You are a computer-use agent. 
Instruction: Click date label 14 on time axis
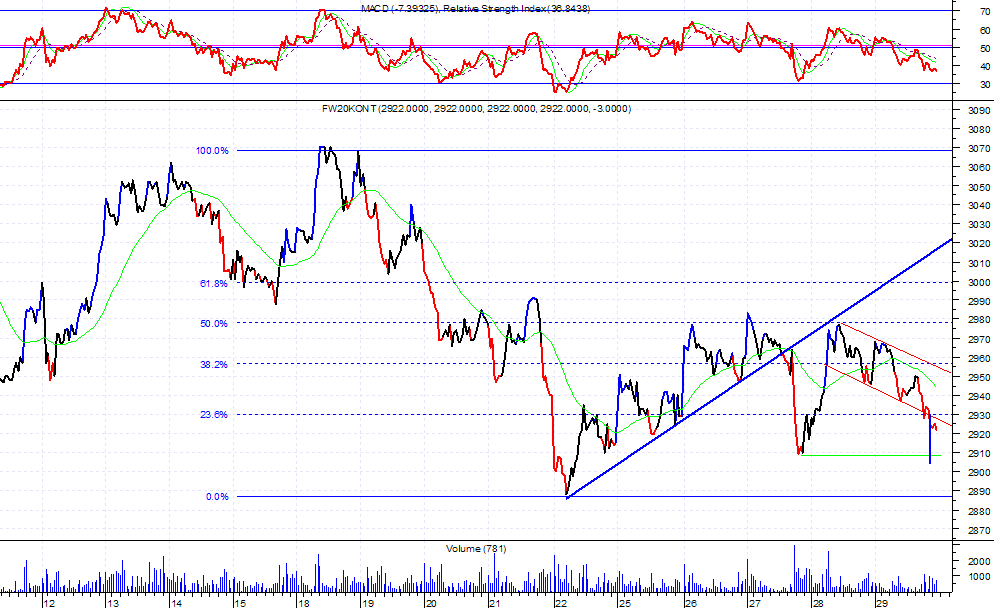[x=176, y=603]
